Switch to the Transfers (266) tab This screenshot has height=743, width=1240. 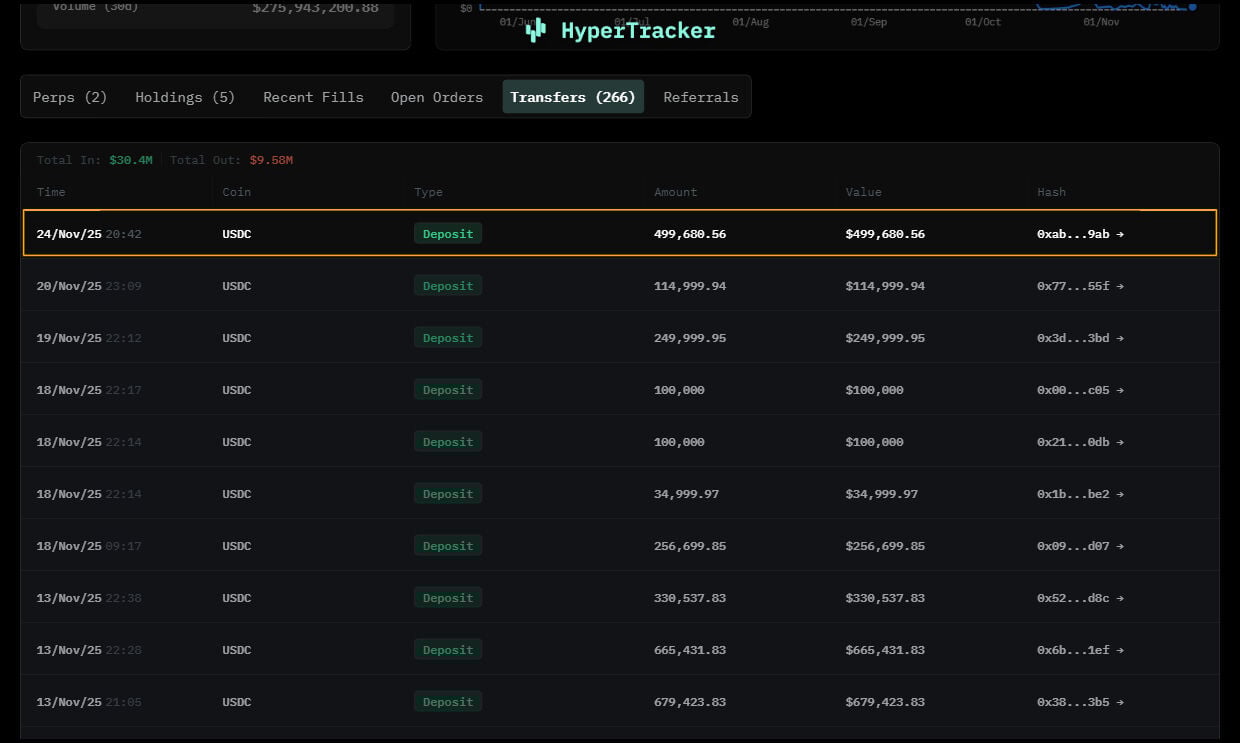(x=572, y=96)
